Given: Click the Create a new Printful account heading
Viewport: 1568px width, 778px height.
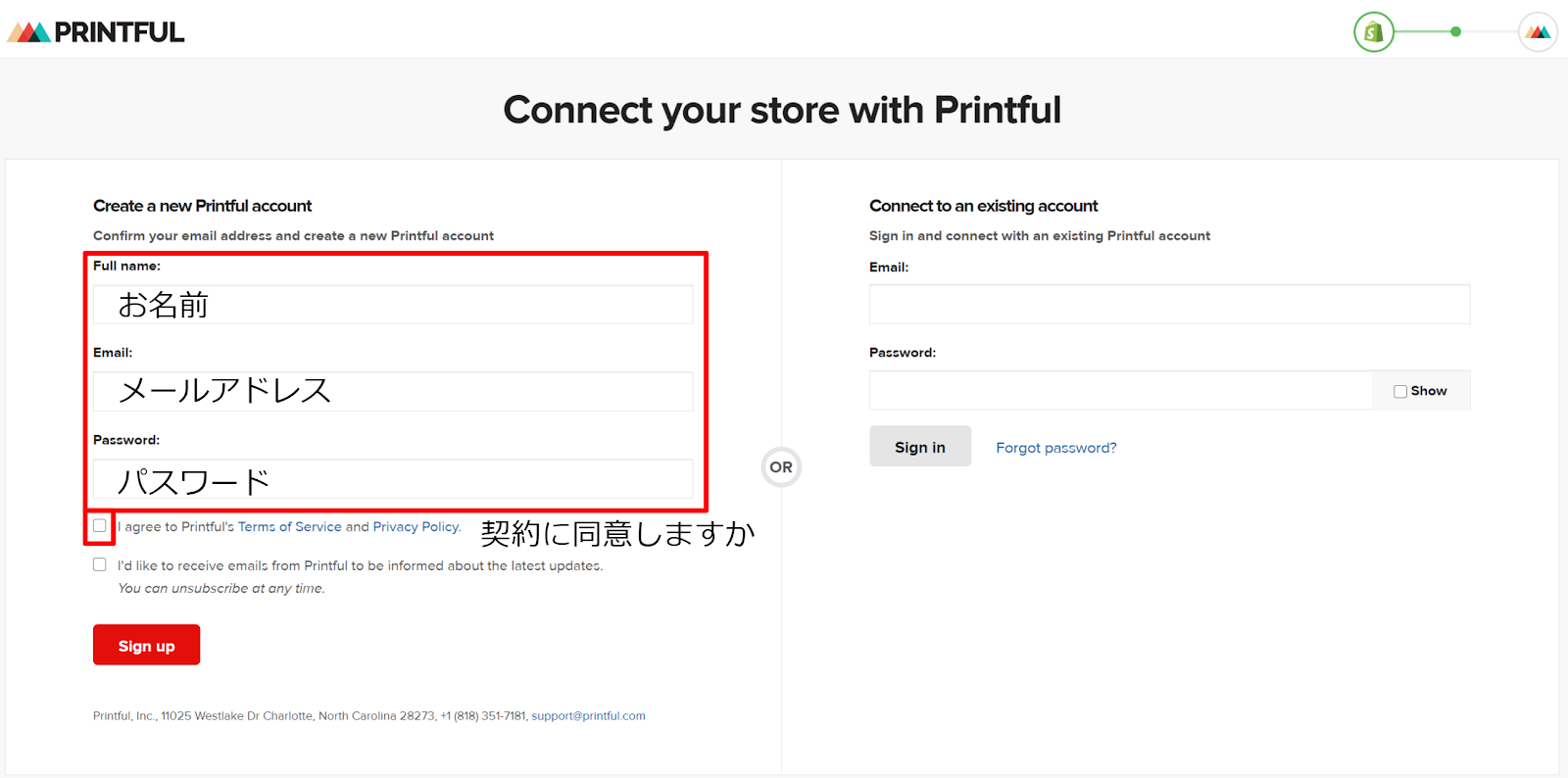Looking at the screenshot, I should point(203,206).
